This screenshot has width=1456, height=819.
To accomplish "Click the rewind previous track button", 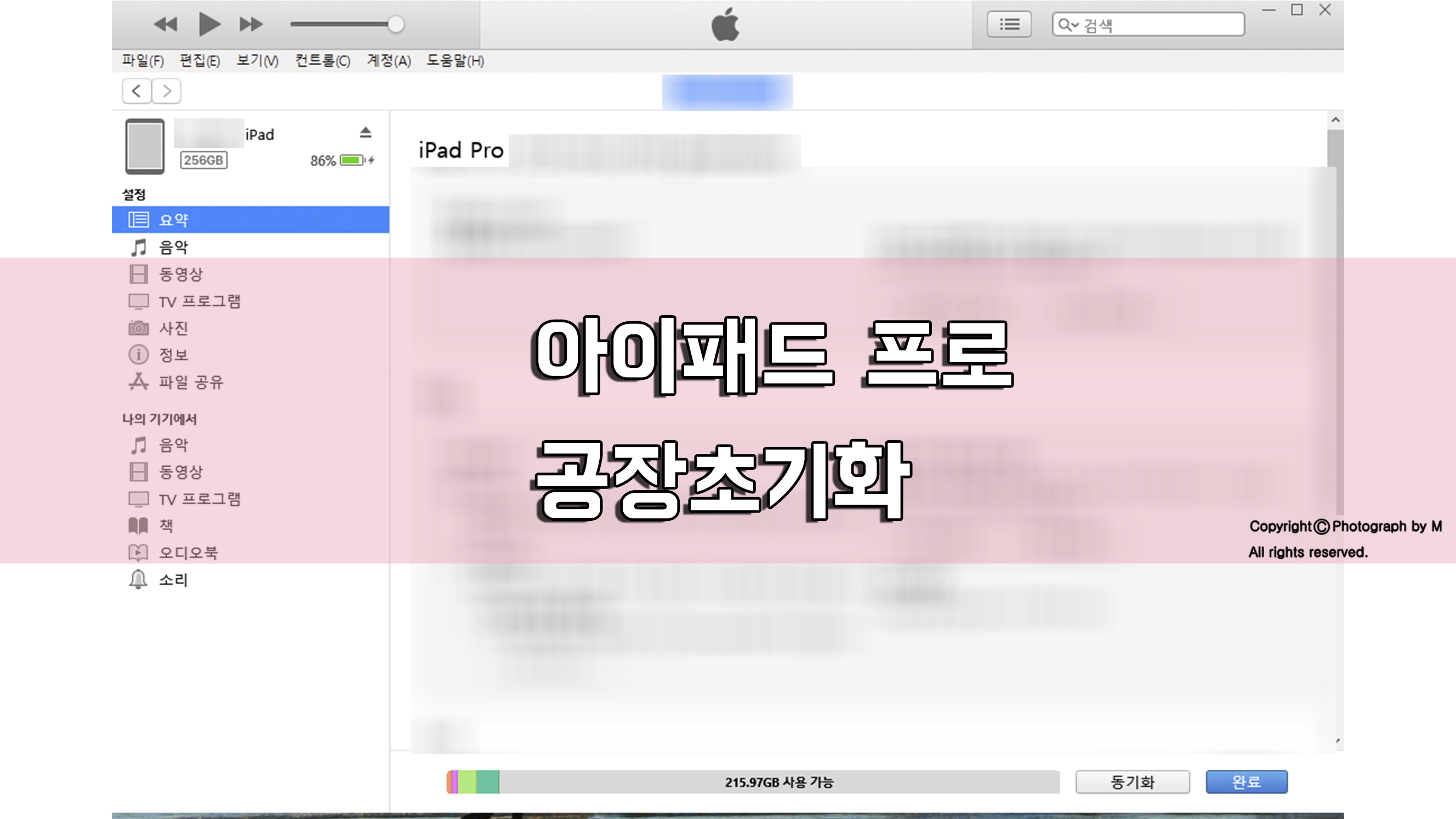I will coord(166,24).
